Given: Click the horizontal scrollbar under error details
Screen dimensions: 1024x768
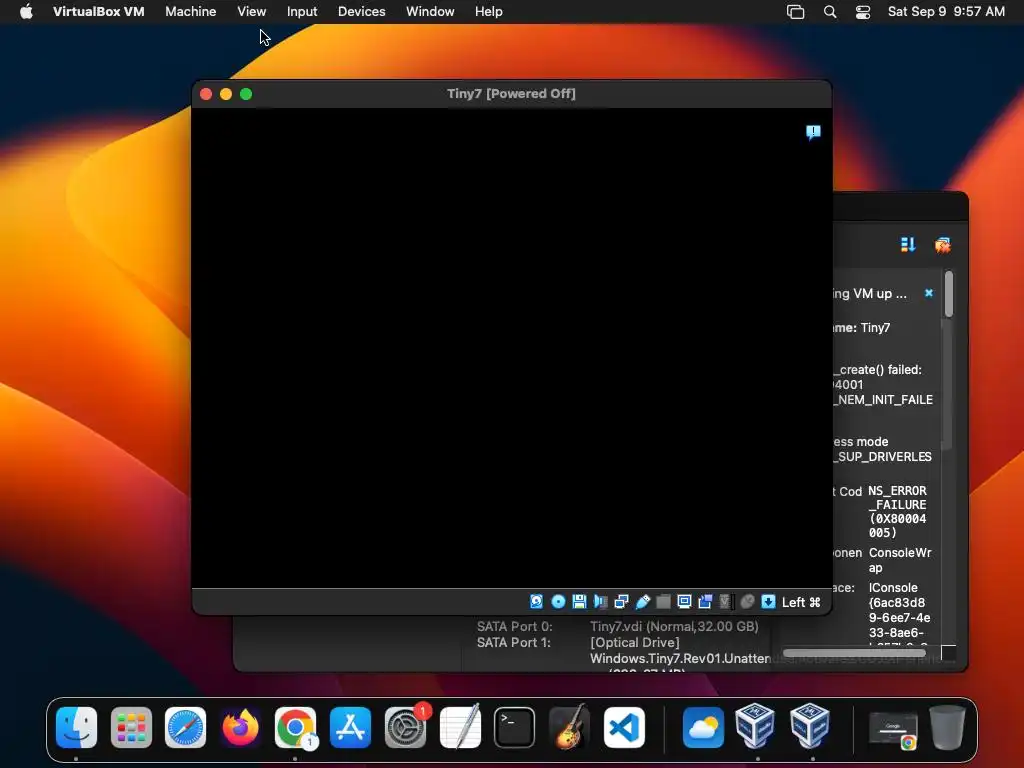Looking at the screenshot, I should tap(854, 652).
